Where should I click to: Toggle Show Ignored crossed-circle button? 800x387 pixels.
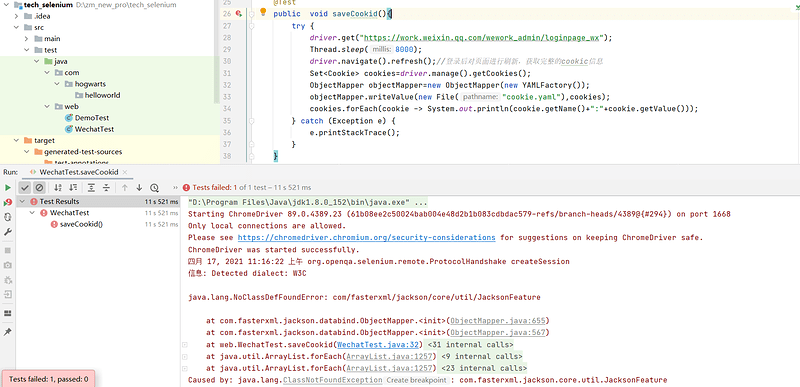(x=38, y=188)
